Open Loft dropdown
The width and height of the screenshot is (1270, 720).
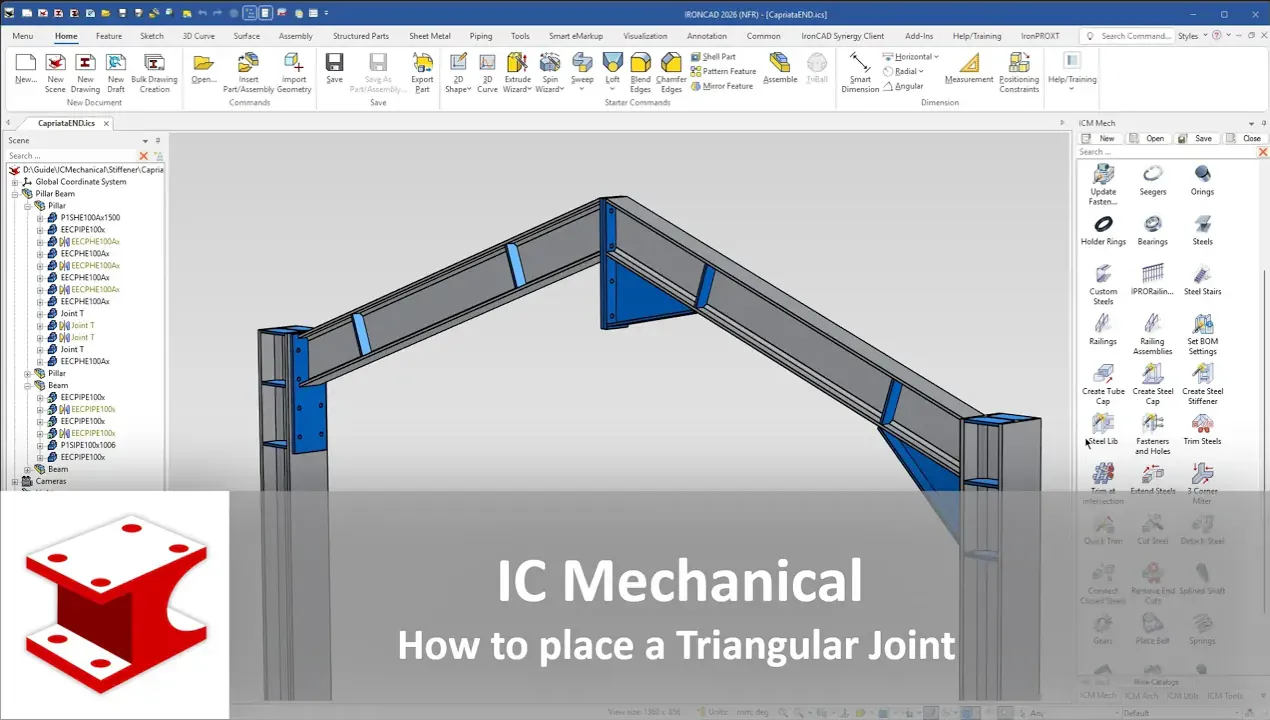(x=612, y=89)
